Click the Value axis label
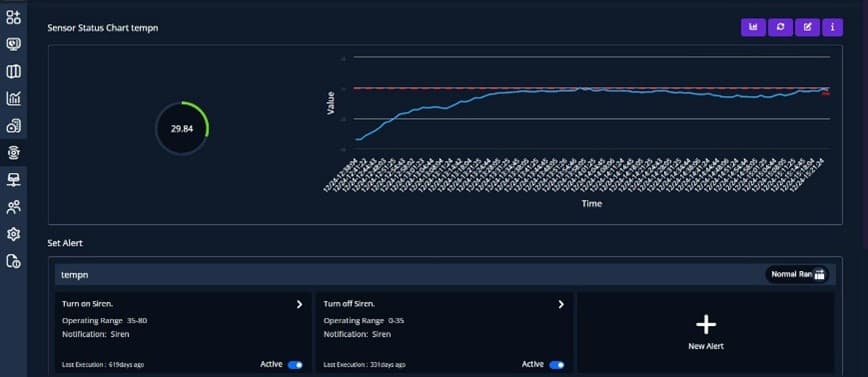This screenshot has height=377, width=868. 330,104
